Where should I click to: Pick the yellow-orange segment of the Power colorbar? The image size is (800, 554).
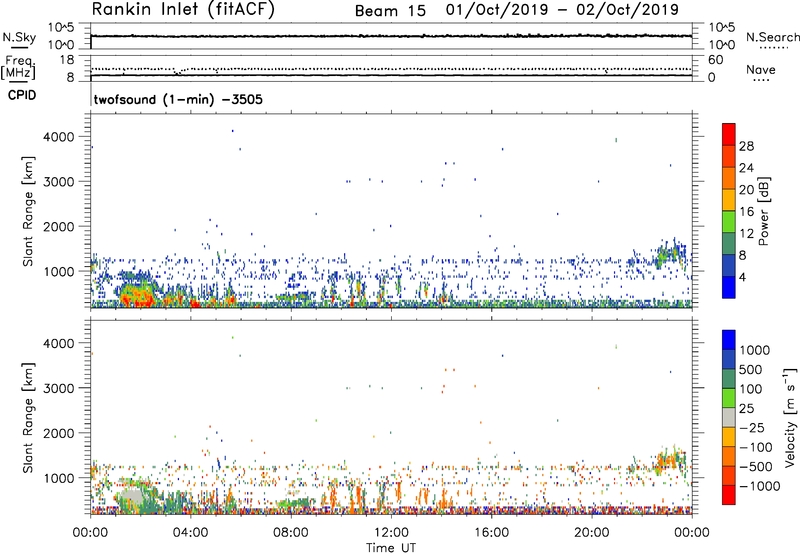coord(729,200)
